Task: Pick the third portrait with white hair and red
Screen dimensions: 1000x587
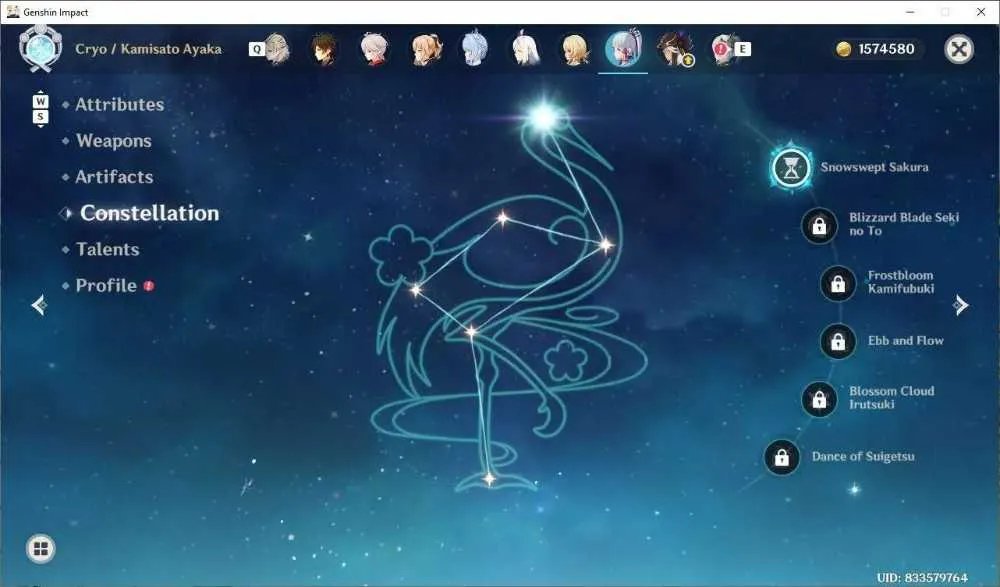Action: coord(374,48)
